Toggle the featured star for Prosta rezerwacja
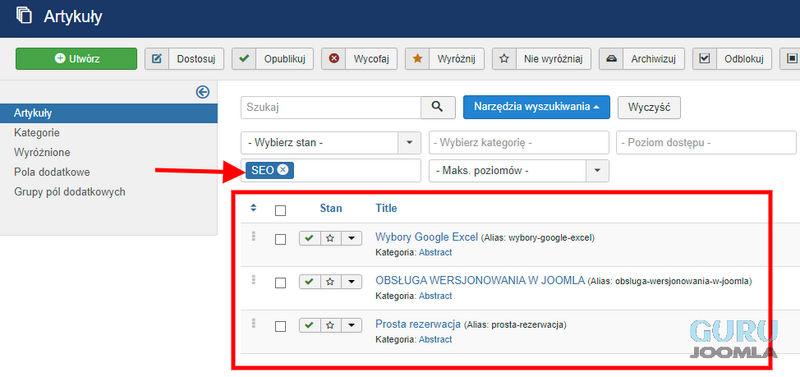The width and height of the screenshot is (800, 377). tap(330, 325)
